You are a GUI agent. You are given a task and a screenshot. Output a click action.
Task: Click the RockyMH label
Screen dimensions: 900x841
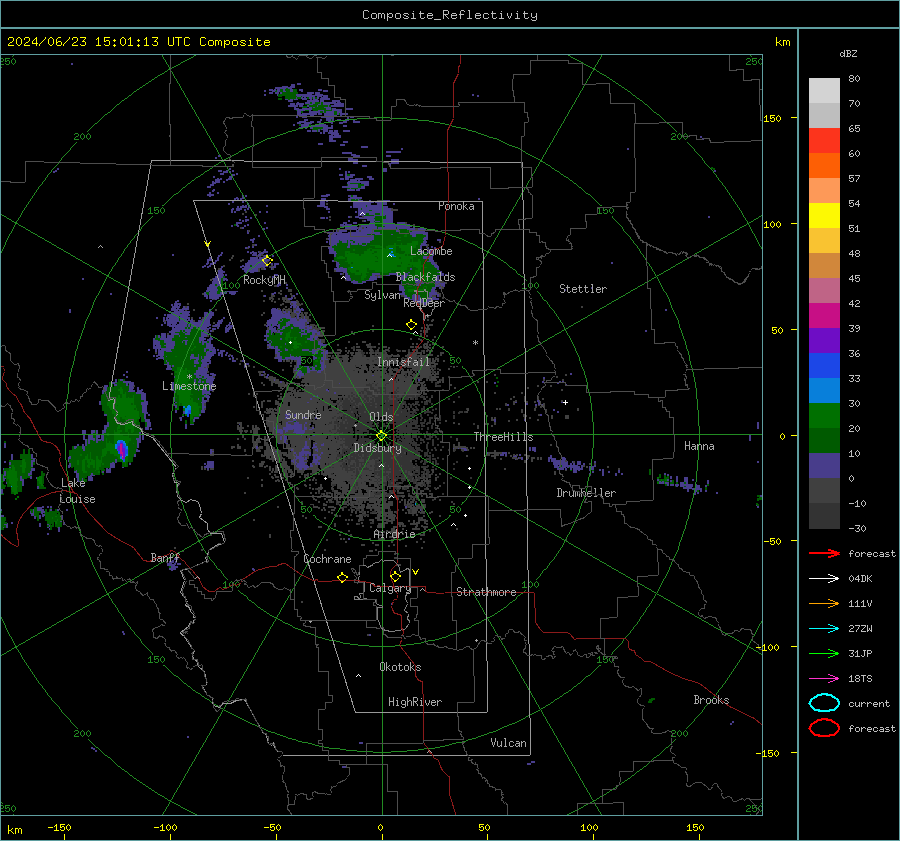264,280
